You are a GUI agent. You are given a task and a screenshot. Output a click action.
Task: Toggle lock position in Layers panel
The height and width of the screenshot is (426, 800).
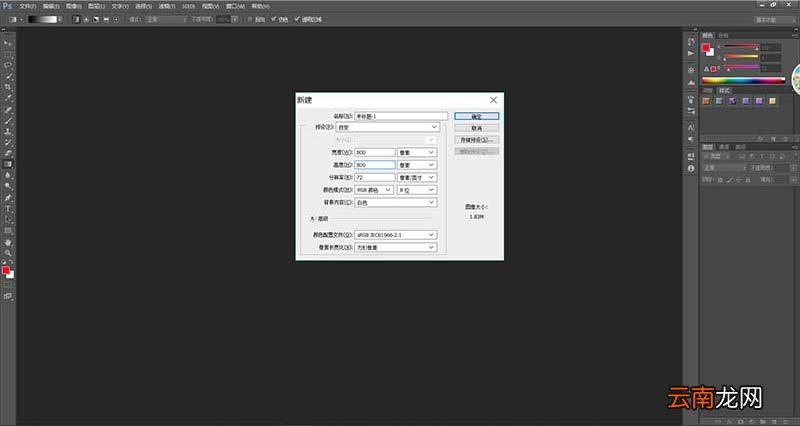coord(739,180)
